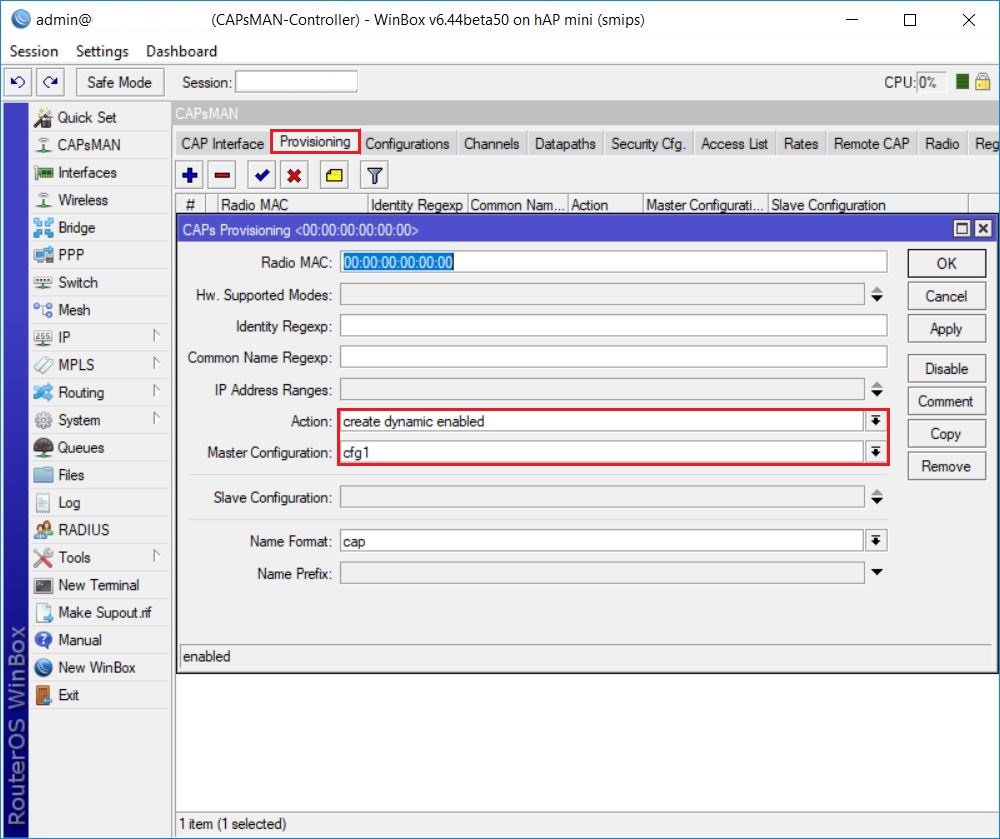This screenshot has width=1000, height=839.
Task: Click the blue checkmark Enable icon
Action: 261,175
